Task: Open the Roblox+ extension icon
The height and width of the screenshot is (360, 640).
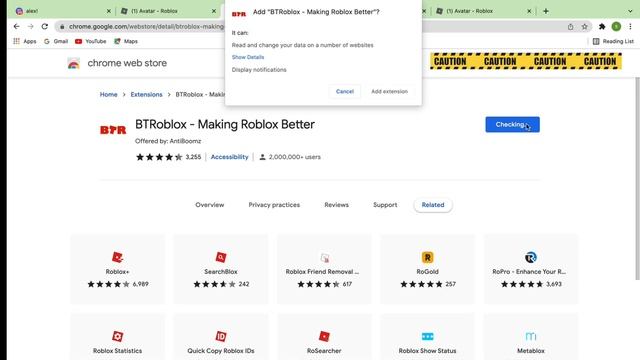Action: coord(118,257)
